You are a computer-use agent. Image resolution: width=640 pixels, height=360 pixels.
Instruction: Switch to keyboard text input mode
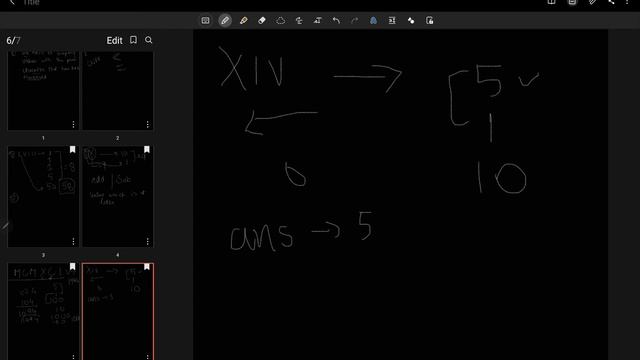(x=205, y=20)
